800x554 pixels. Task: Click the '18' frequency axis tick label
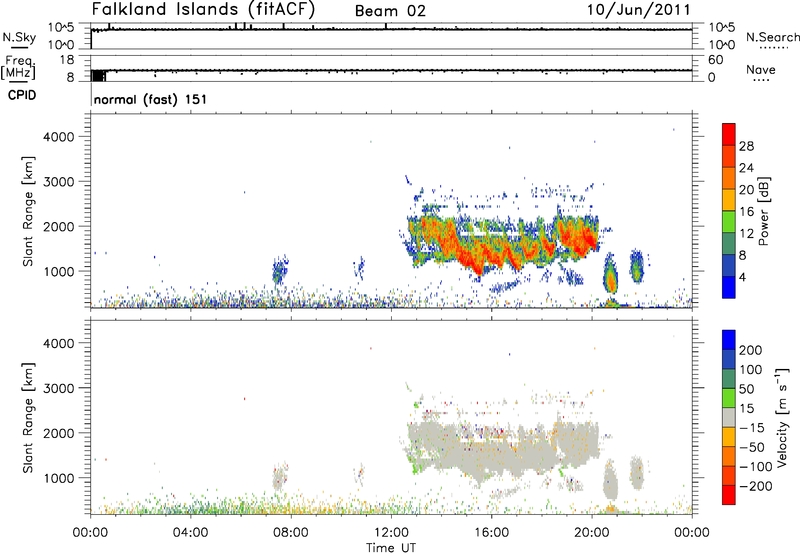click(67, 60)
